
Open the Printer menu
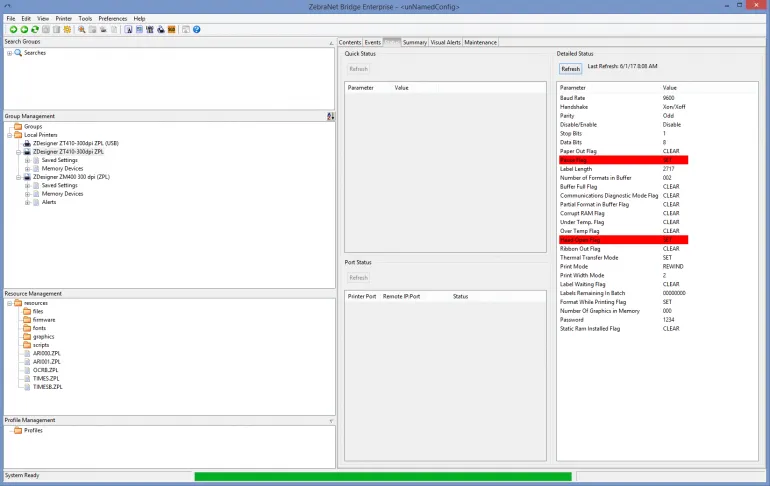(x=63, y=19)
